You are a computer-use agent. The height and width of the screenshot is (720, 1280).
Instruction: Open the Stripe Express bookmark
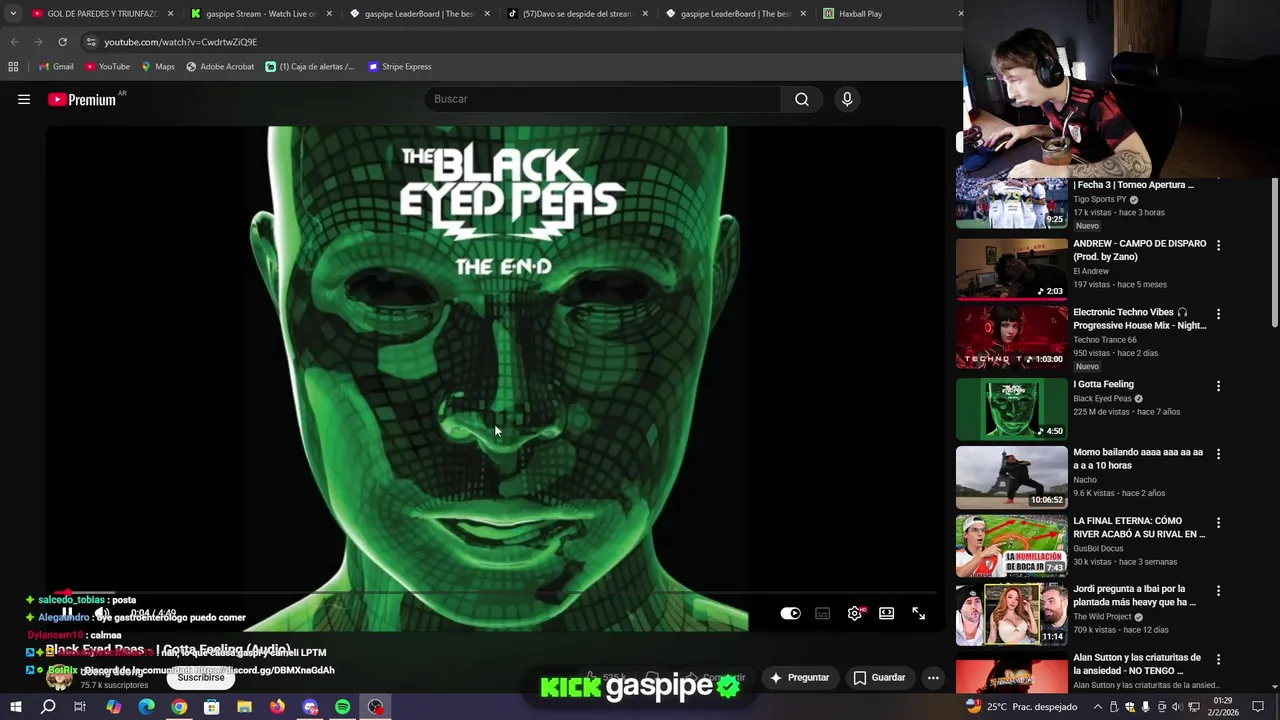[400, 67]
